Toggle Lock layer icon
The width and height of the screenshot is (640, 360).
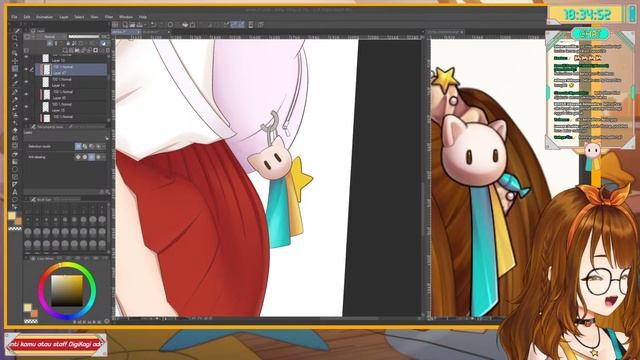[68, 43]
